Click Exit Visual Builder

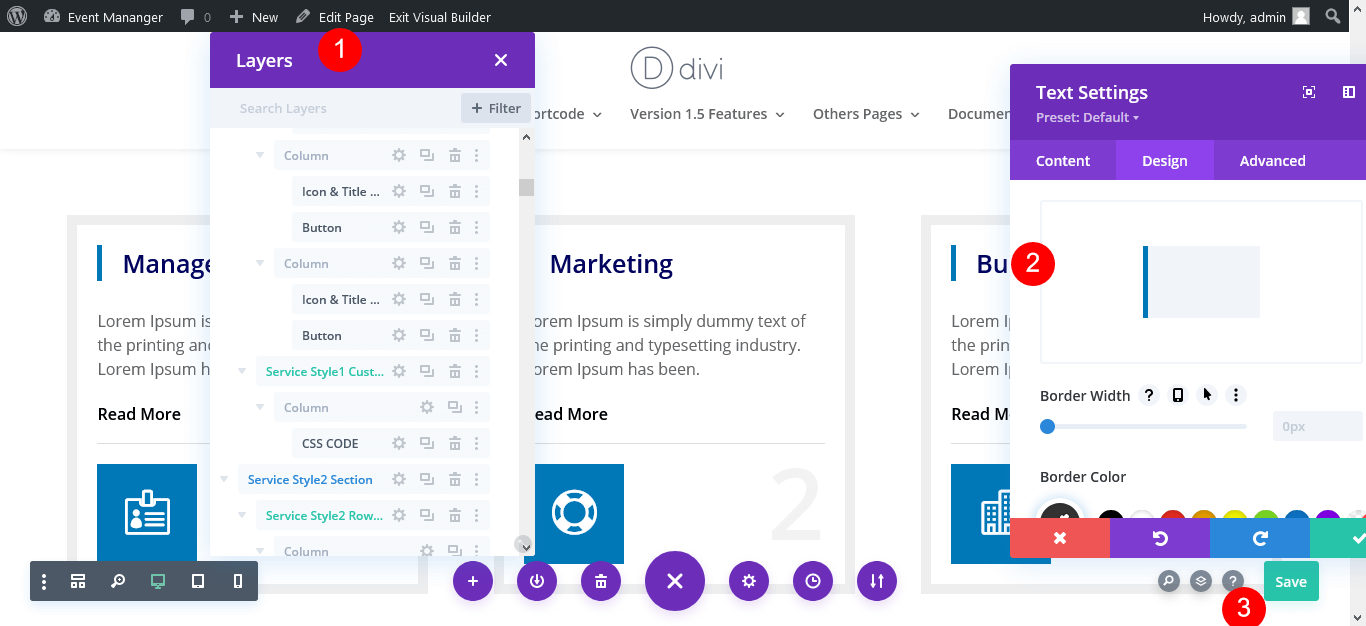pyautogui.click(x=440, y=16)
